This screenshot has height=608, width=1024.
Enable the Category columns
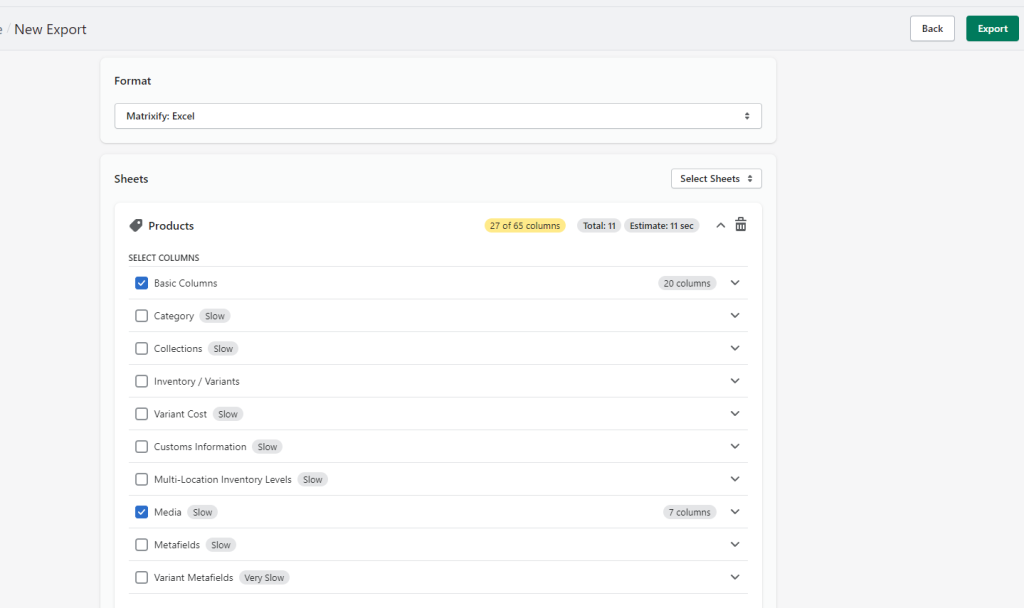point(141,315)
